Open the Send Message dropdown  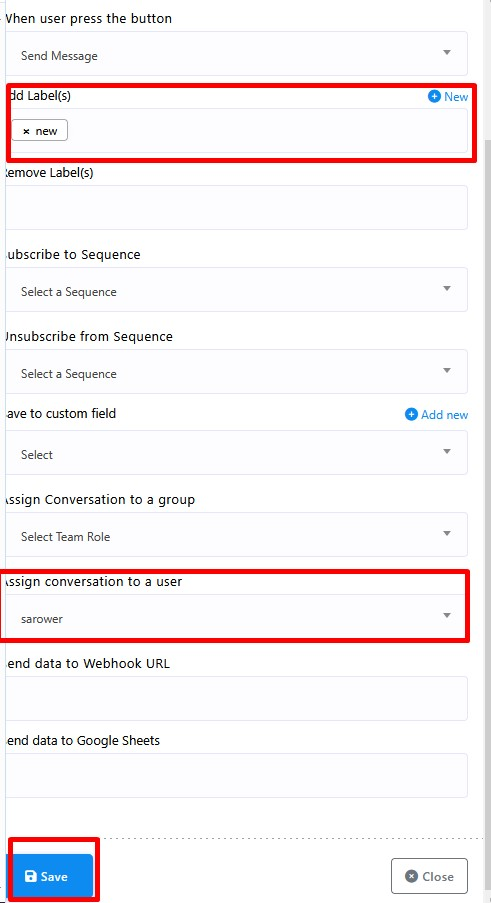pos(237,54)
